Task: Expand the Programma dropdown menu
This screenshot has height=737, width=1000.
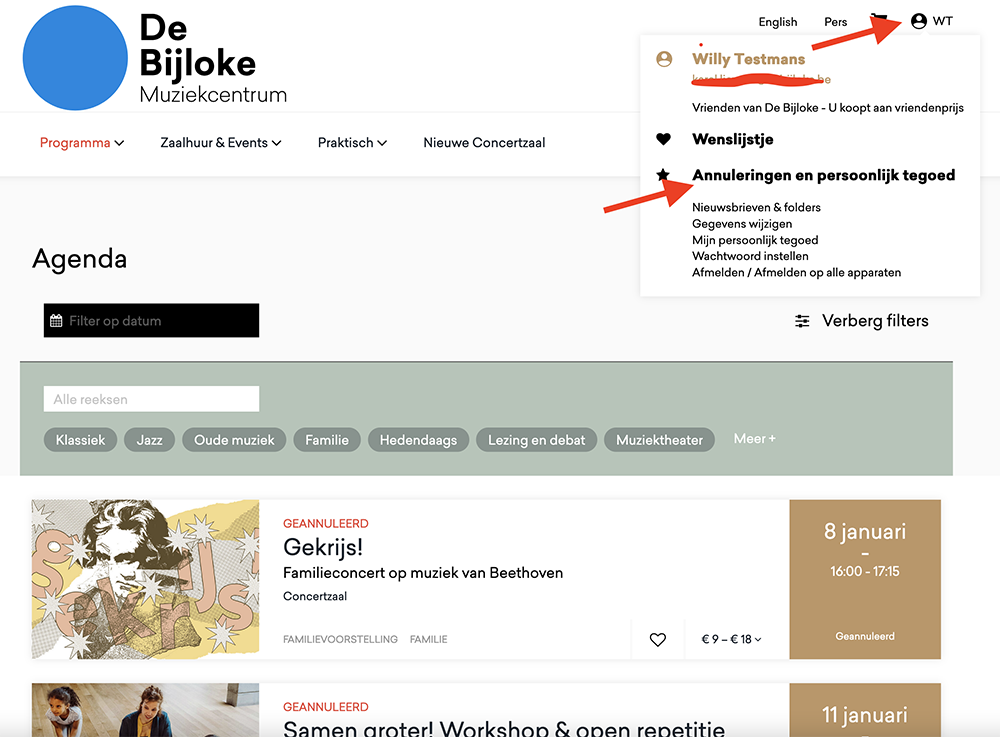Action: point(82,143)
